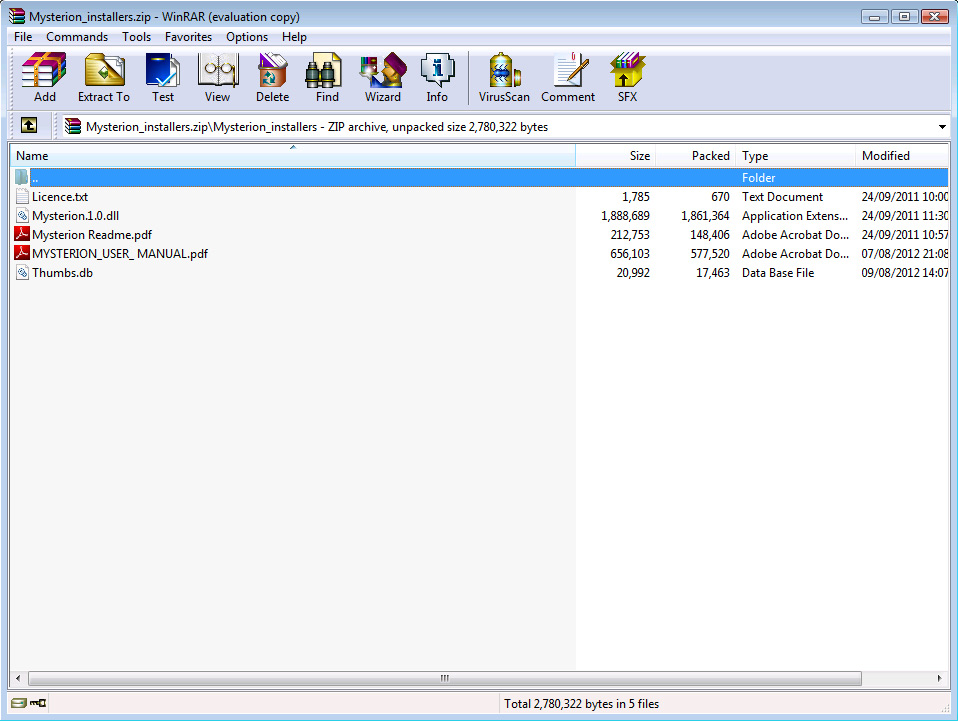Open the Tools menu
This screenshot has width=958, height=721.
point(136,37)
